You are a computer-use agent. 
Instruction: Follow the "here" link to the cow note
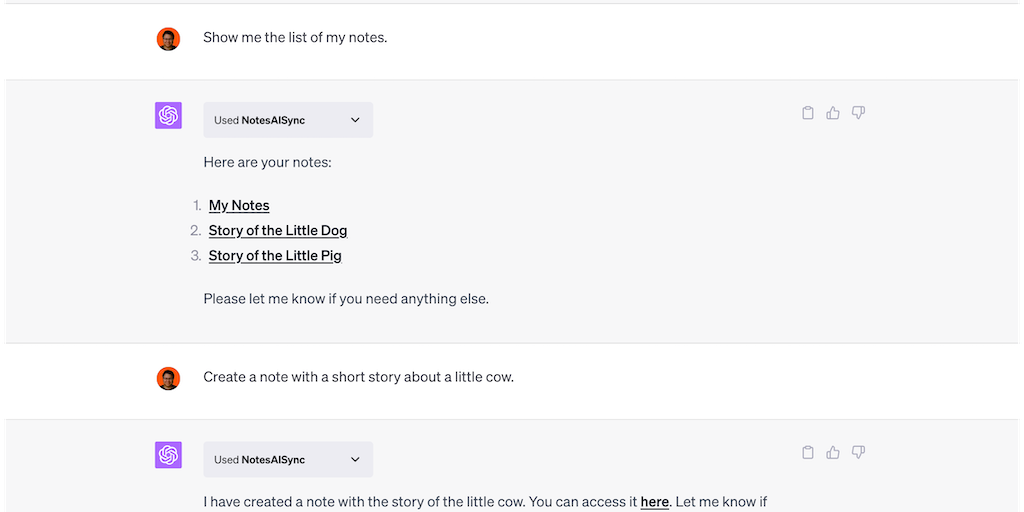tap(654, 502)
